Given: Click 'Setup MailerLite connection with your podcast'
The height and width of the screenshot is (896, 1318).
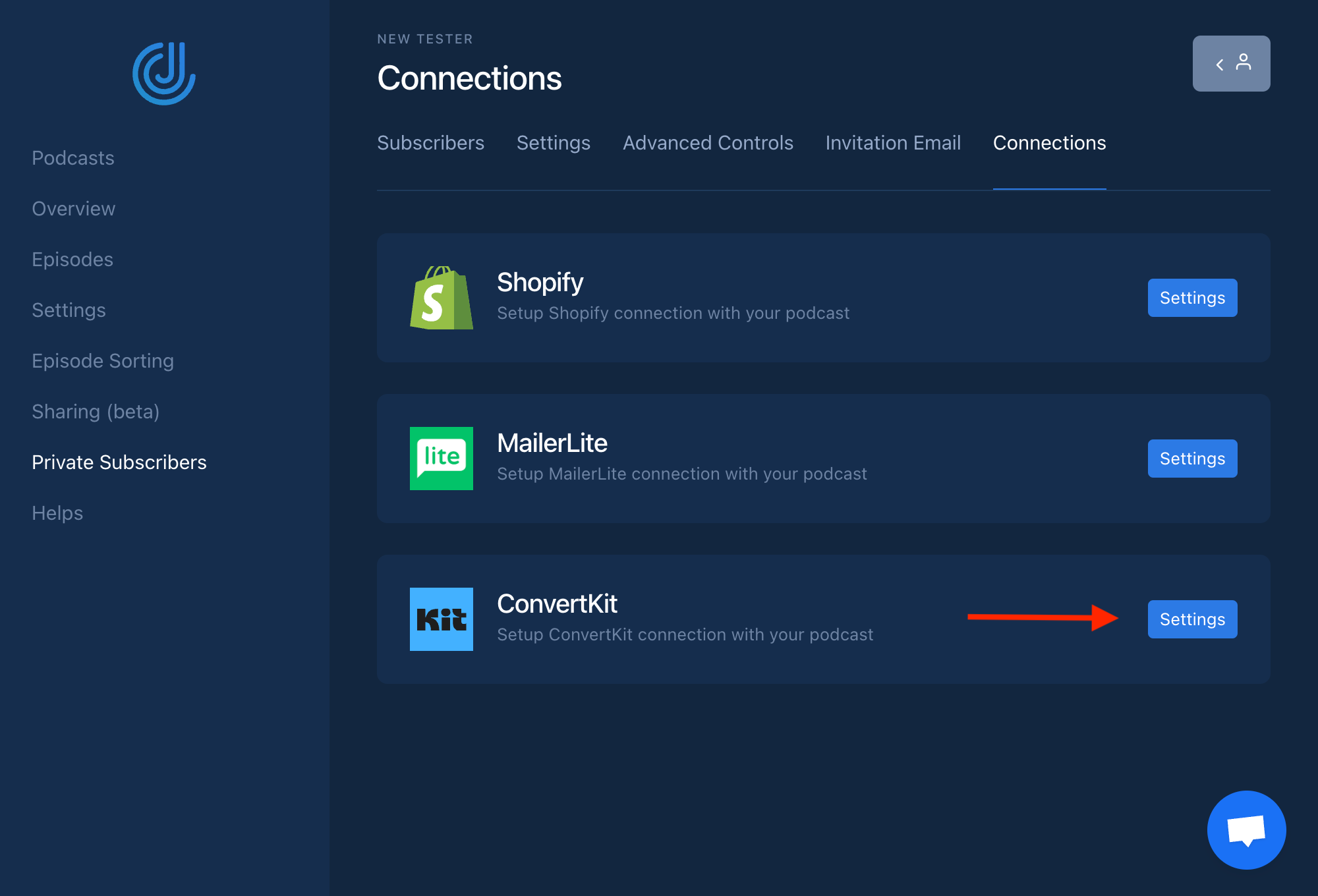Looking at the screenshot, I should (681, 474).
